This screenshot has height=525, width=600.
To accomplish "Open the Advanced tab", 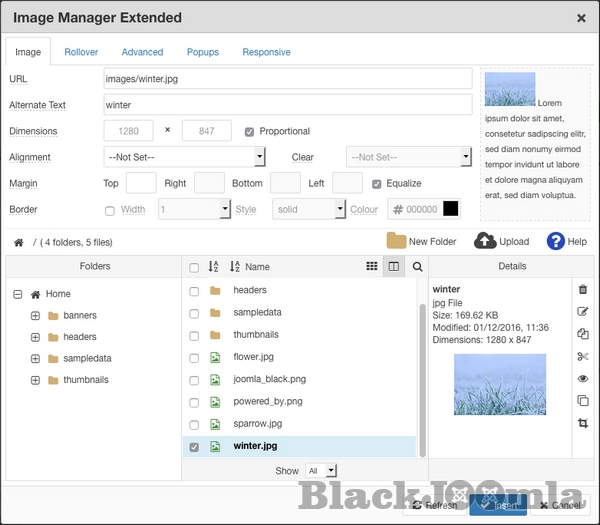I will click(142, 52).
